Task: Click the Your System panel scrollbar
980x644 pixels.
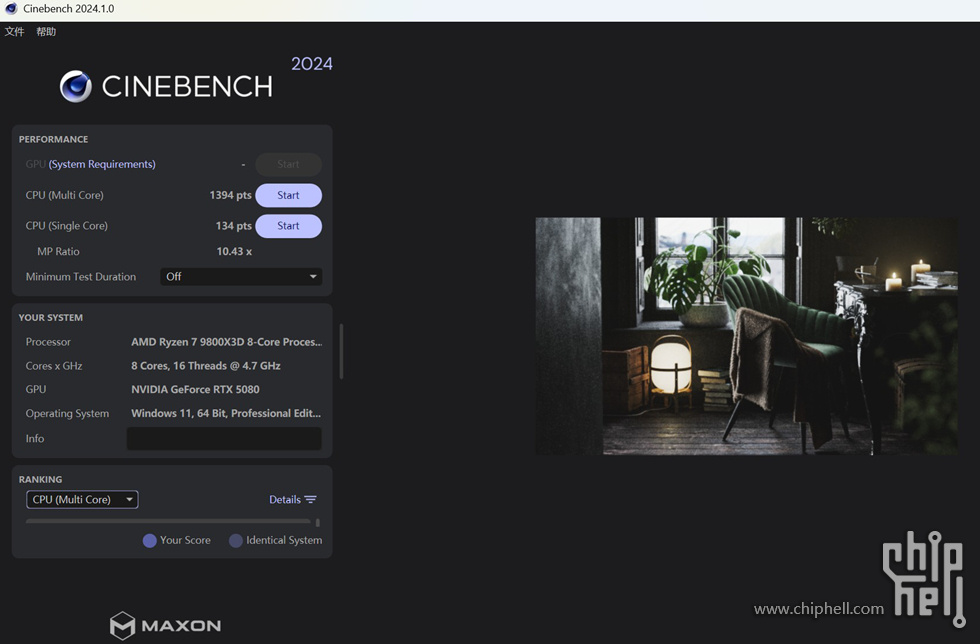Action: 341,351
